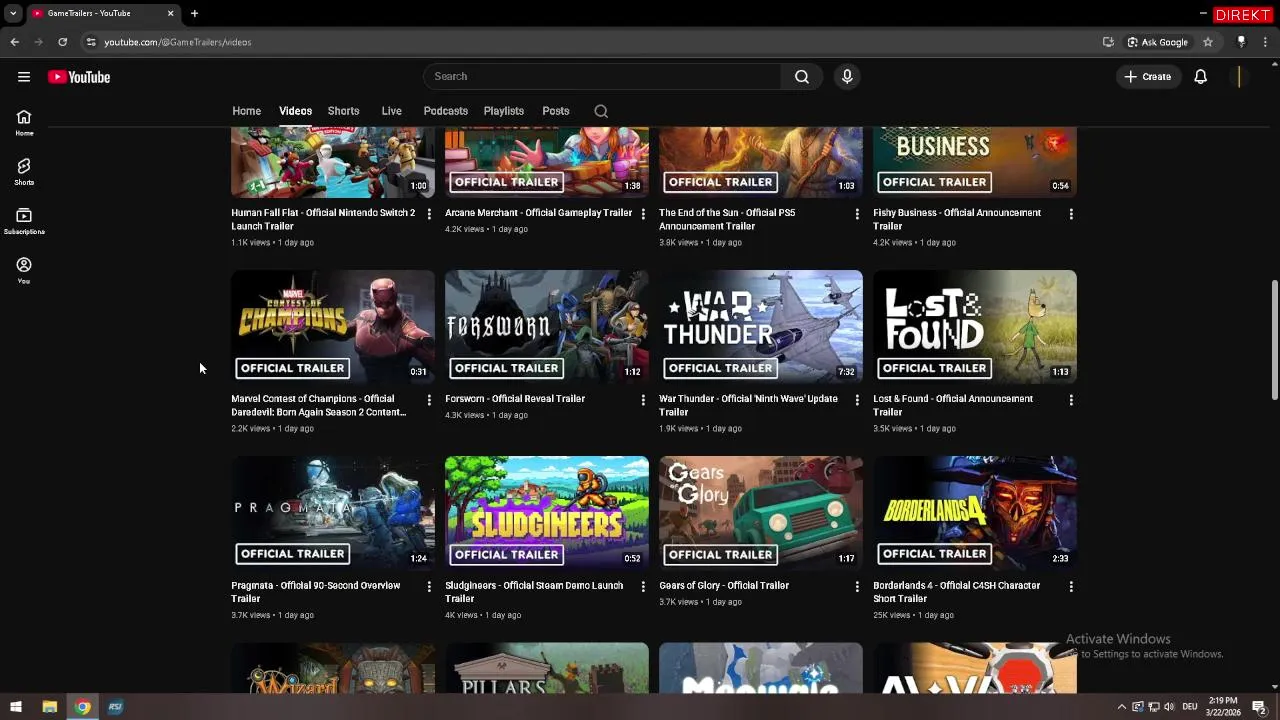Screen dimensions: 1280x720
Task: Open more options for War Thunder video
Action: [857, 400]
